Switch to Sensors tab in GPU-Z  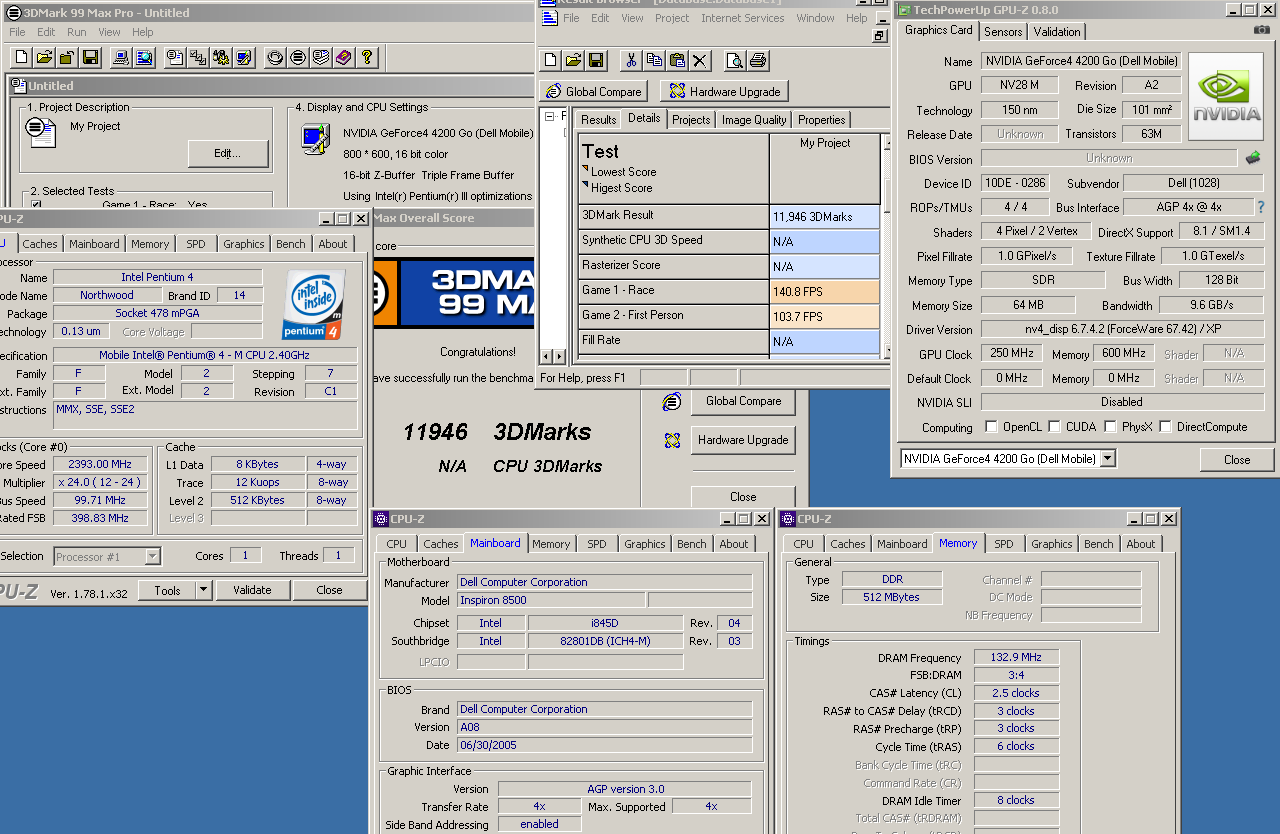coord(1003,32)
